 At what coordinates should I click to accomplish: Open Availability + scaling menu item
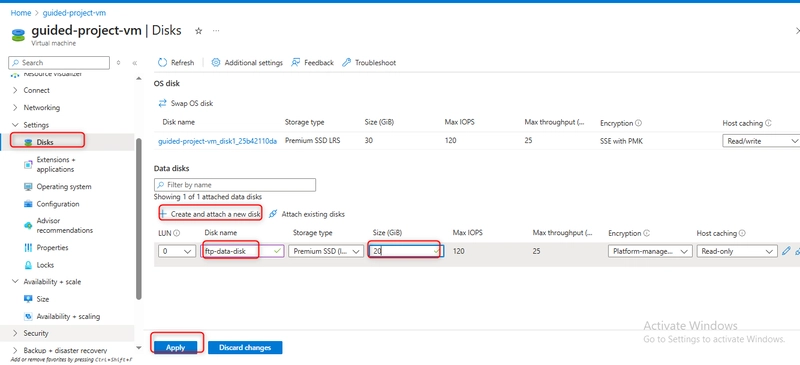67,317
